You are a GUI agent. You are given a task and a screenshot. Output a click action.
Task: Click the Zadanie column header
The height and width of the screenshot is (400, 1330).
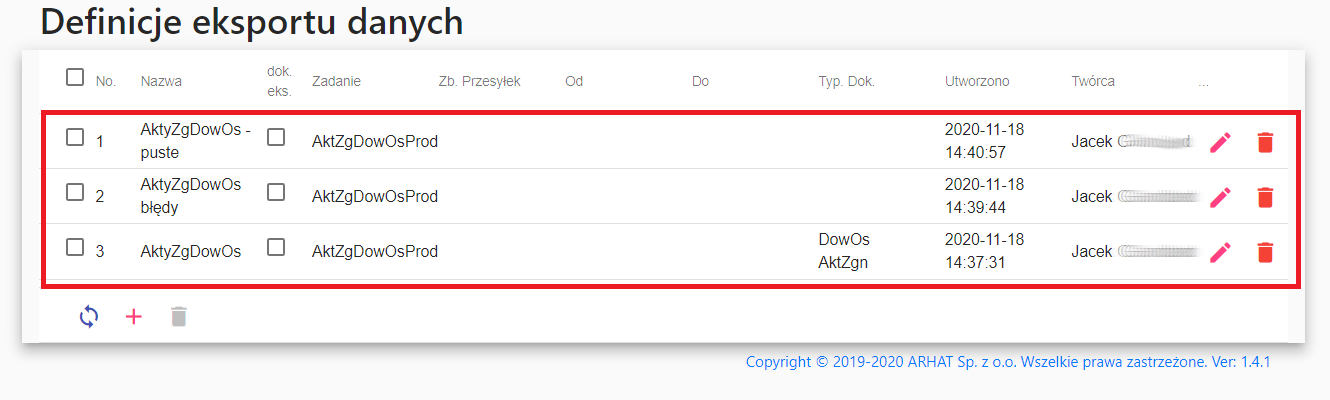tap(336, 81)
